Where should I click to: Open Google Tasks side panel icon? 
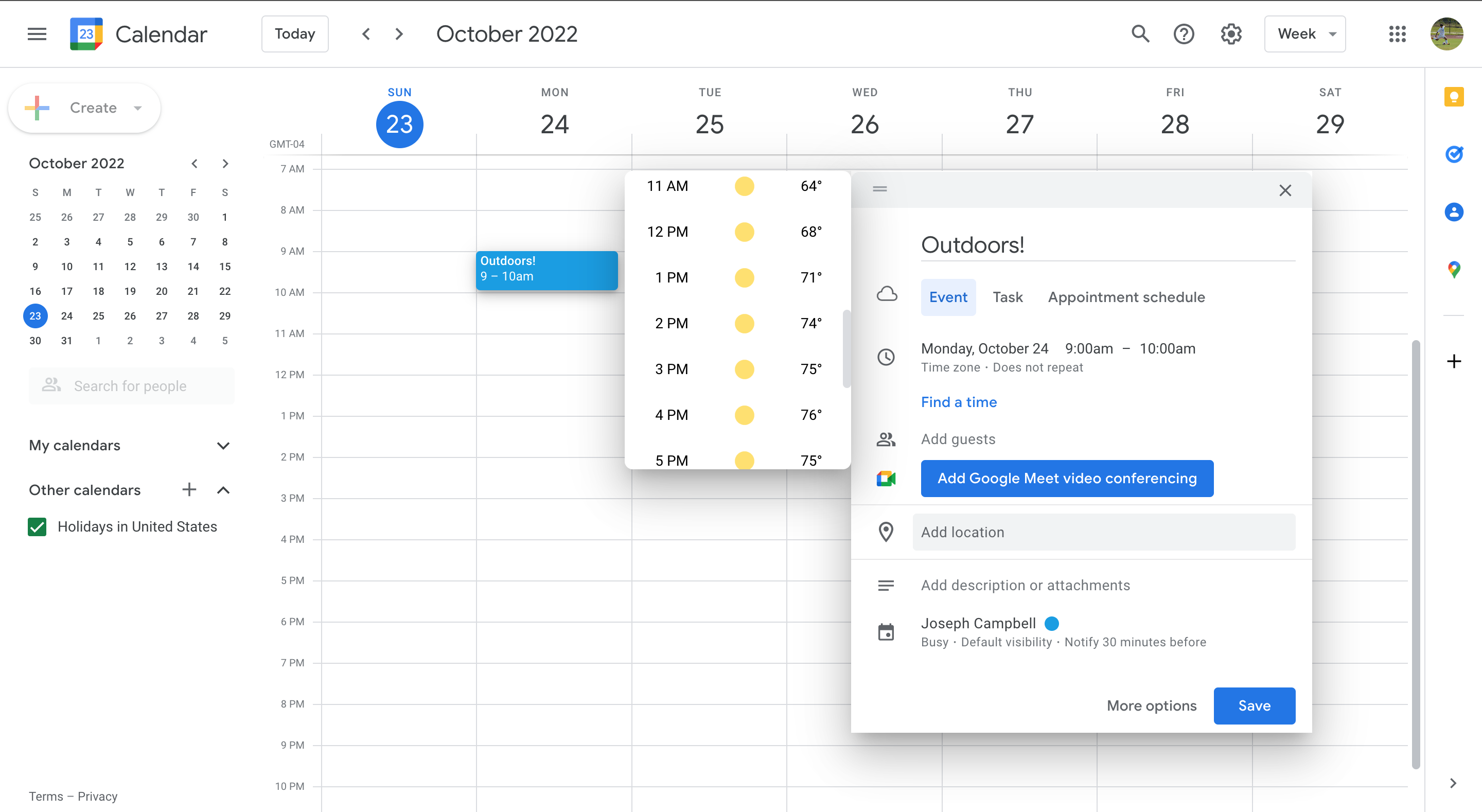point(1454,154)
